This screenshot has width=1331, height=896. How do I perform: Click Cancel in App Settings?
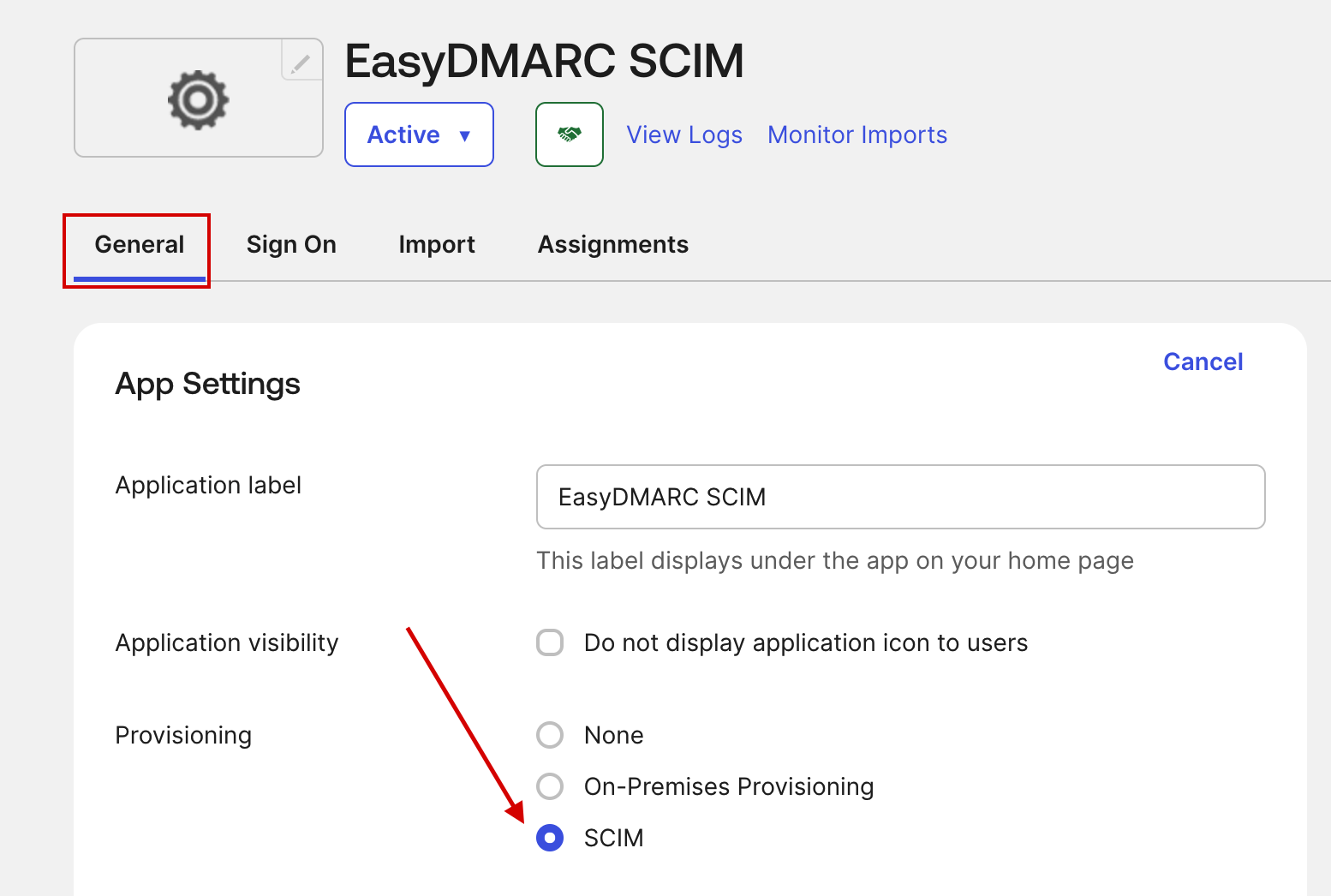1203,361
